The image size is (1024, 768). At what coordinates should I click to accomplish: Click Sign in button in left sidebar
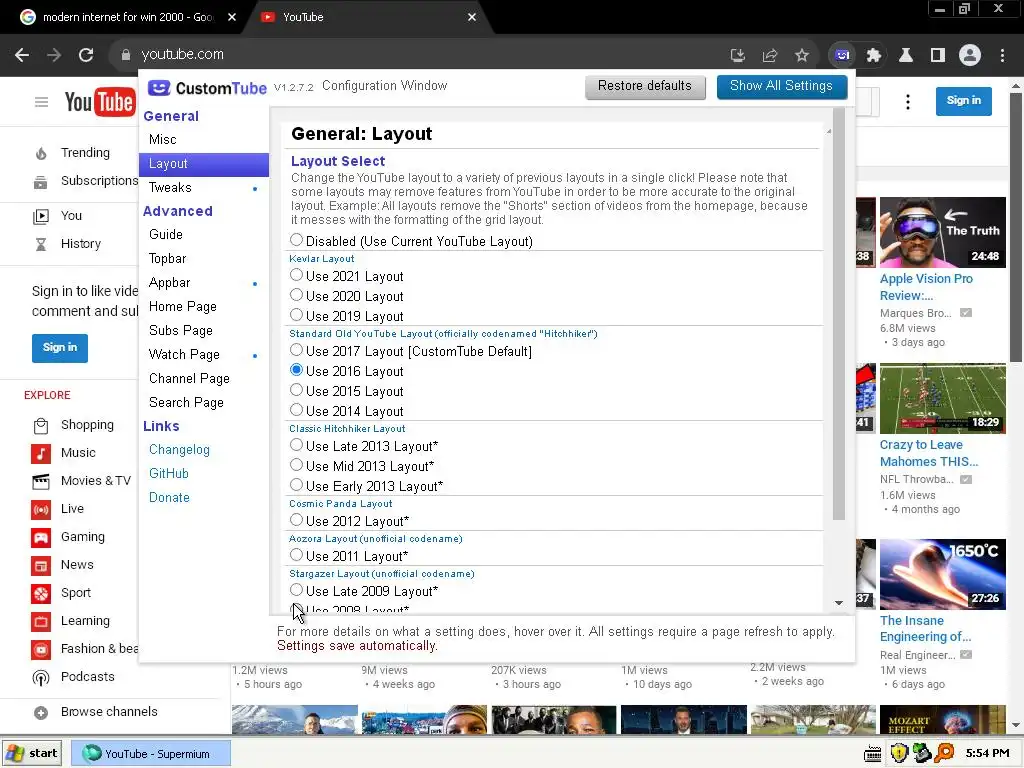tap(59, 348)
